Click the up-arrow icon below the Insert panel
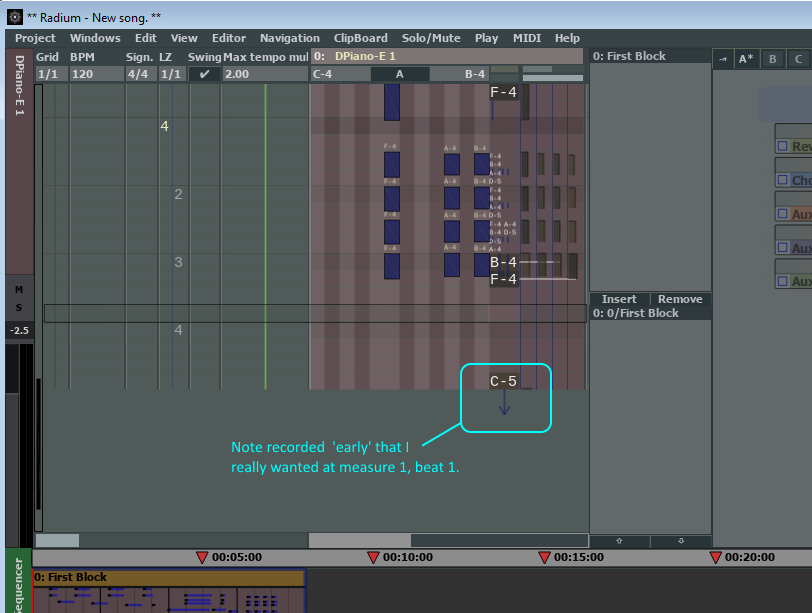The height and width of the screenshot is (613, 812). click(618, 540)
